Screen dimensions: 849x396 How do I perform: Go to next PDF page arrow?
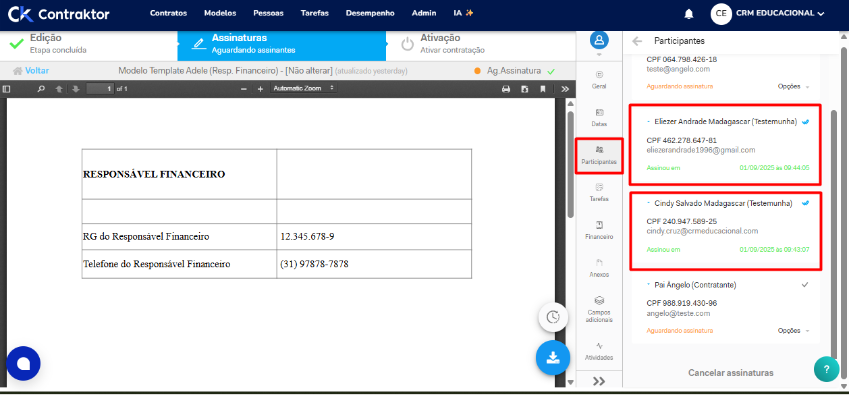[75, 88]
